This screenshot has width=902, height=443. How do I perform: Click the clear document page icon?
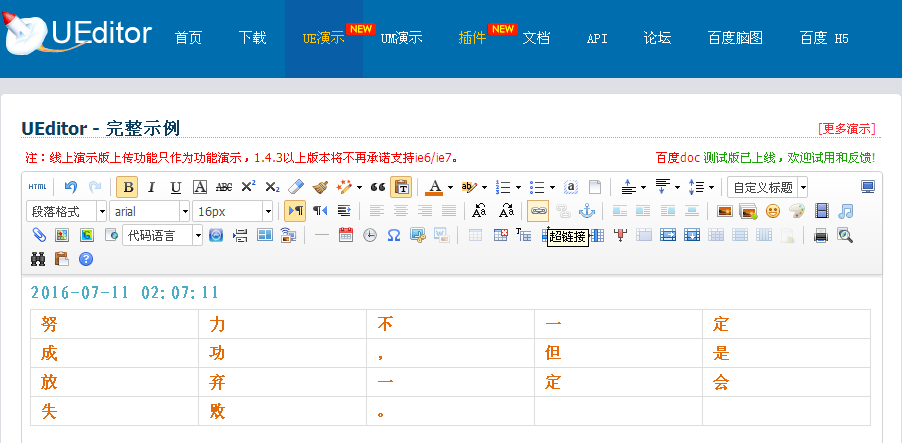coord(595,187)
